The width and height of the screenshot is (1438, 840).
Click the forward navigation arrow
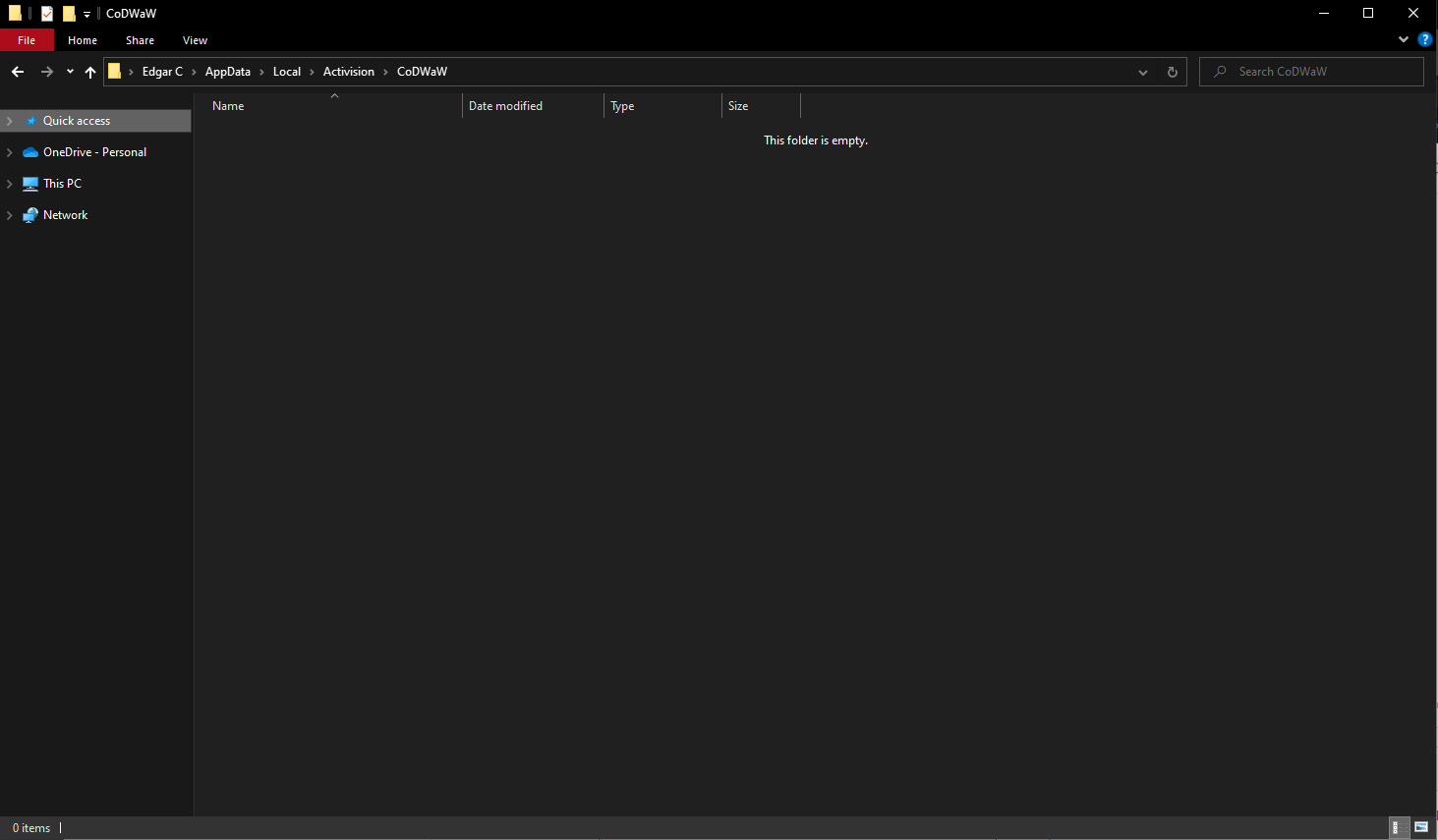(x=46, y=72)
